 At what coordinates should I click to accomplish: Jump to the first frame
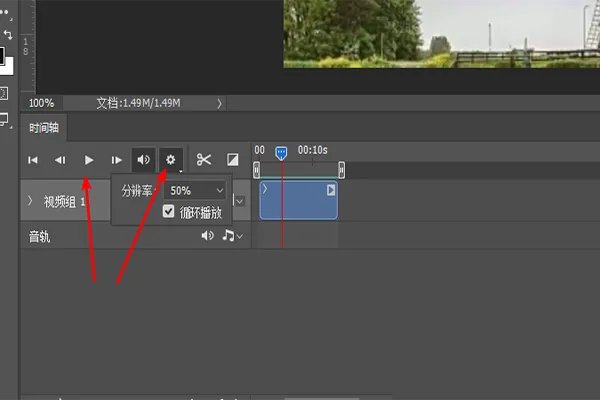(33, 160)
